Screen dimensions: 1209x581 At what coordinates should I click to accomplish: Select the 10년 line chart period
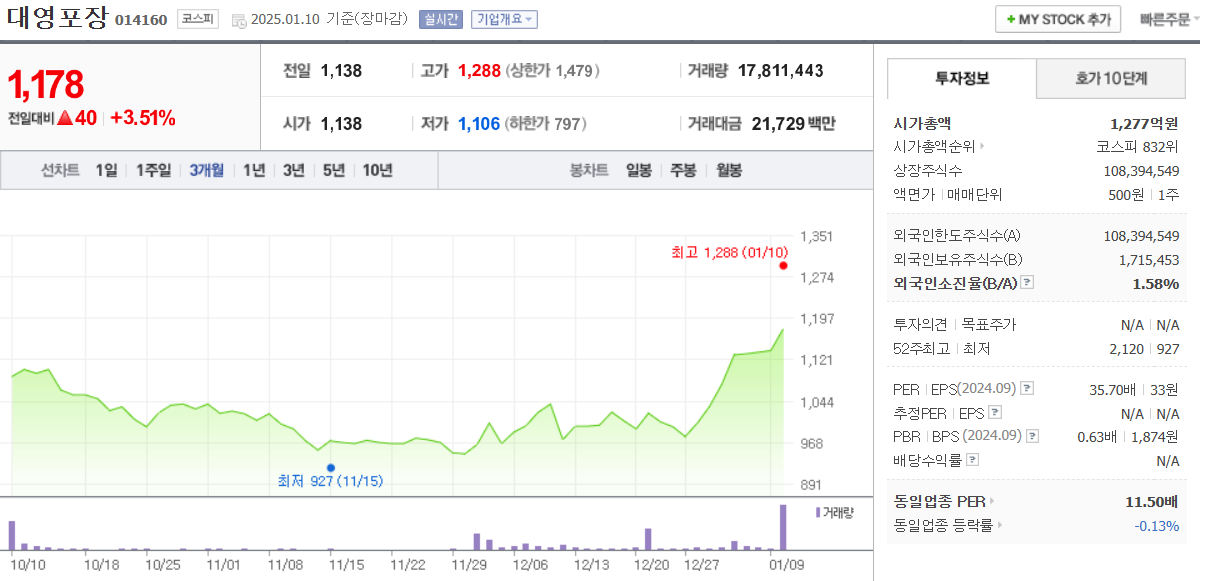coord(377,170)
